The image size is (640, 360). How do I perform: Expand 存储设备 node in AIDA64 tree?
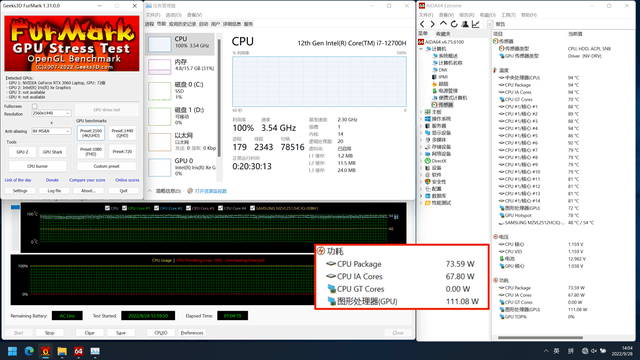coord(421,147)
